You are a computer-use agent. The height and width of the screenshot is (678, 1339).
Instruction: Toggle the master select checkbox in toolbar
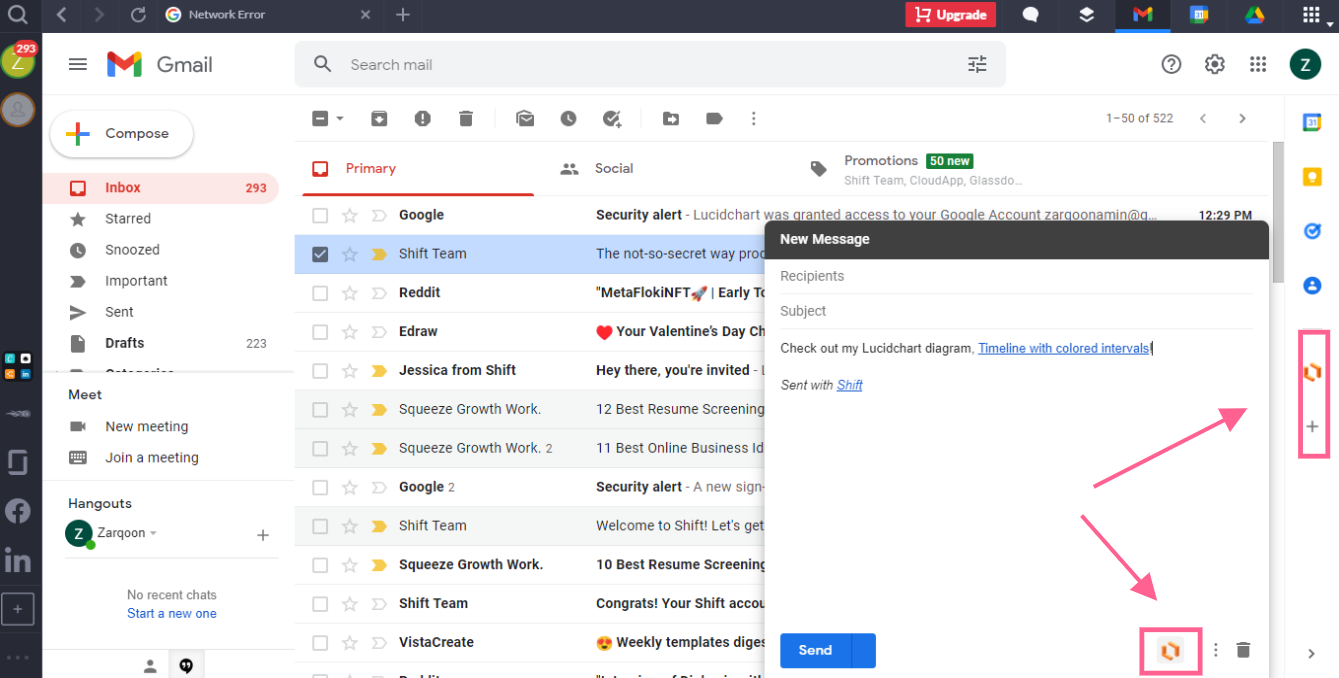pos(320,118)
